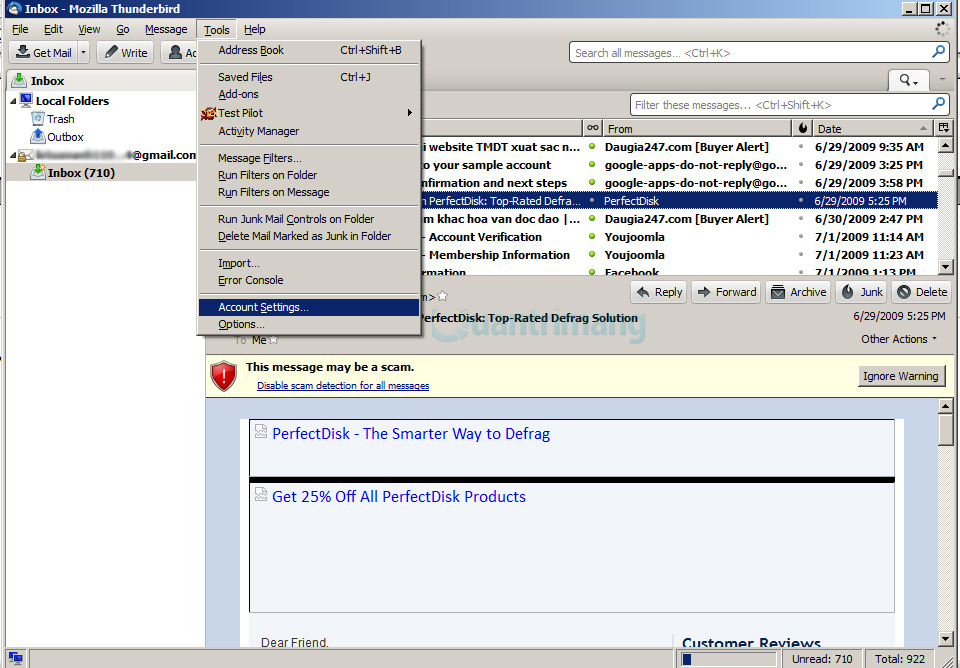Open Activity Manager
The width and height of the screenshot is (960, 668).
(x=309, y=131)
